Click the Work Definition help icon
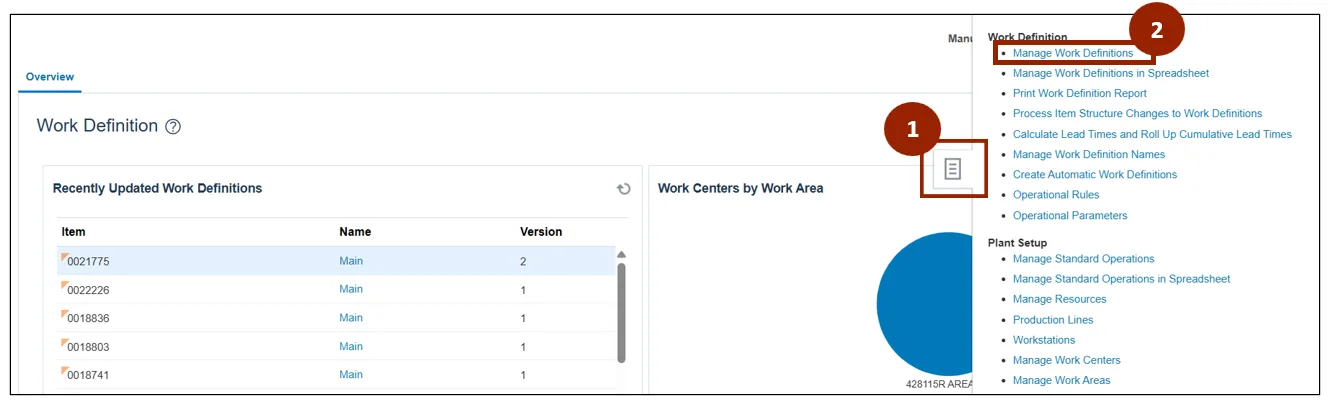Screen dimensions: 1328x404 coord(173,127)
